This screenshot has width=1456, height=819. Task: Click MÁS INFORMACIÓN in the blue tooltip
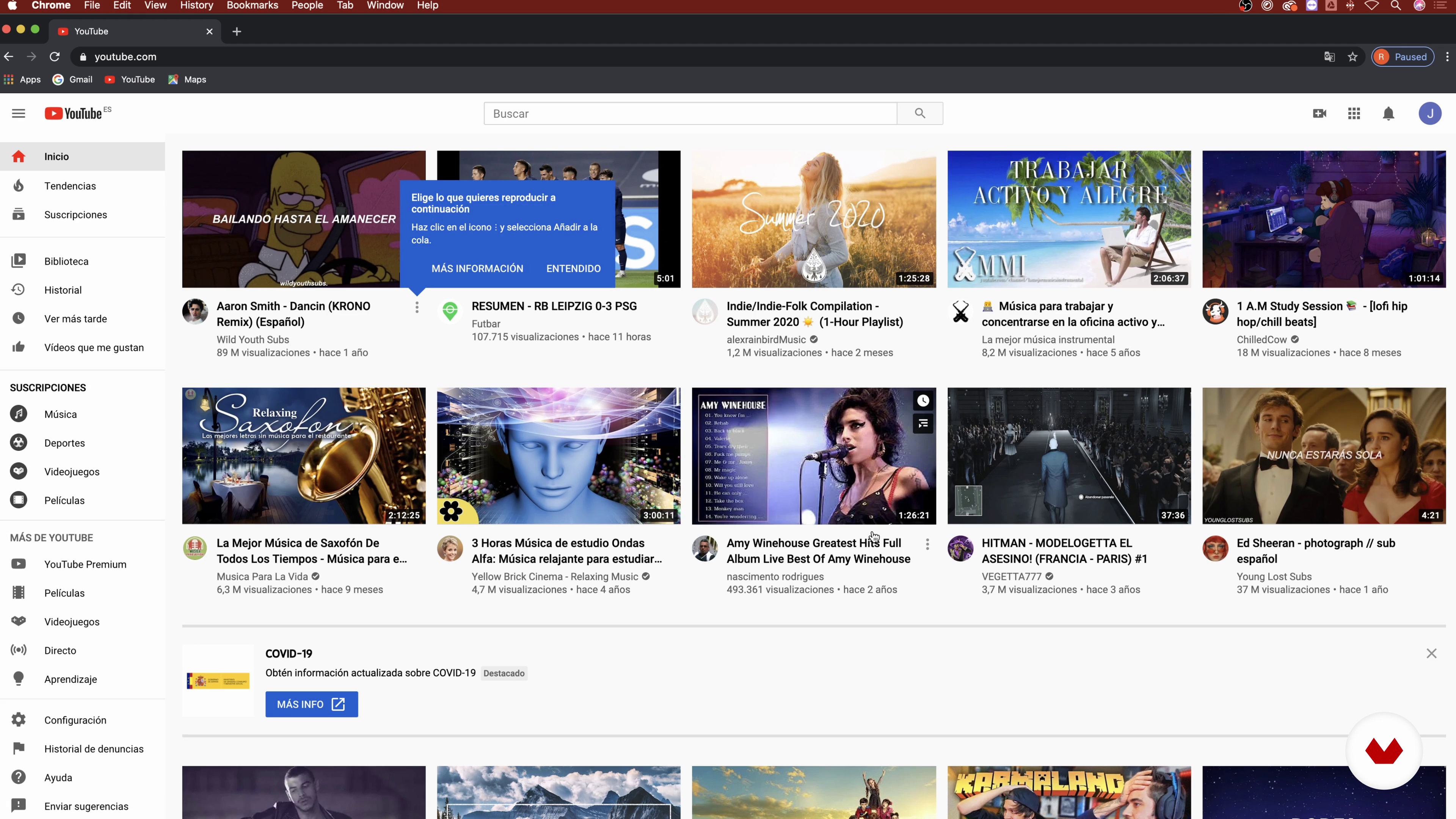coord(477,268)
